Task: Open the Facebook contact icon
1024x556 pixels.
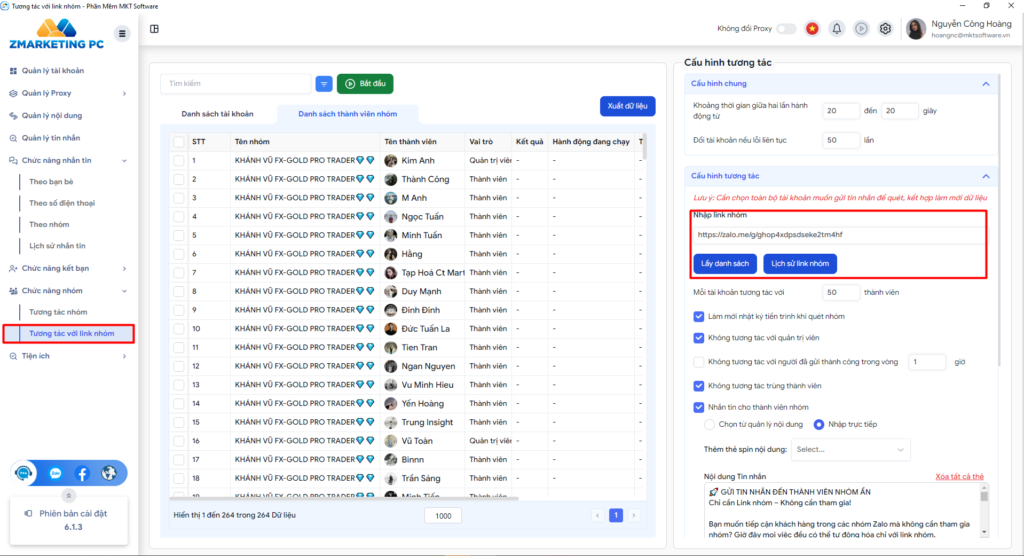Action: pos(82,474)
